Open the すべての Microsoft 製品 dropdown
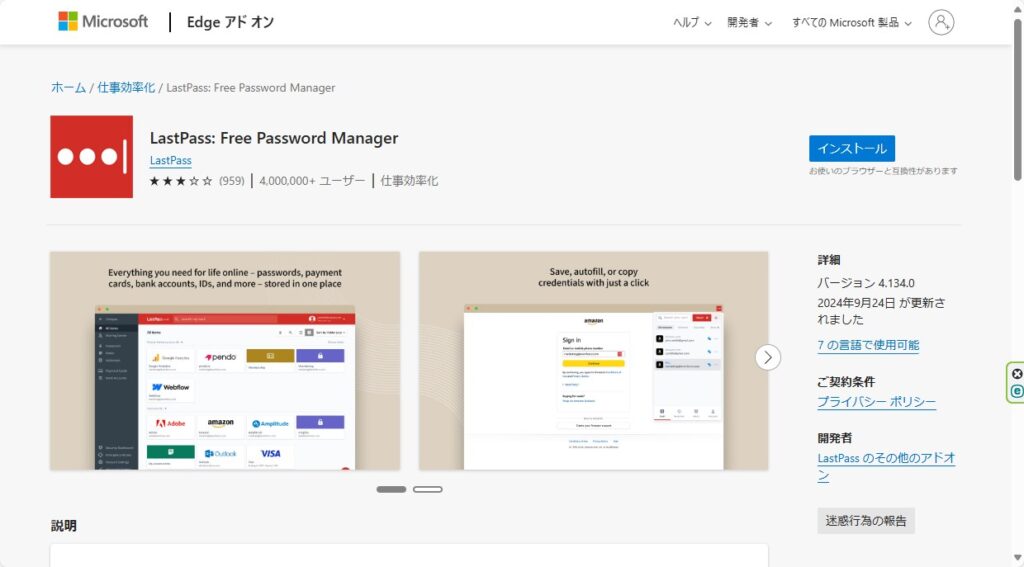Screen dimensions: 1024x567 point(851,23)
